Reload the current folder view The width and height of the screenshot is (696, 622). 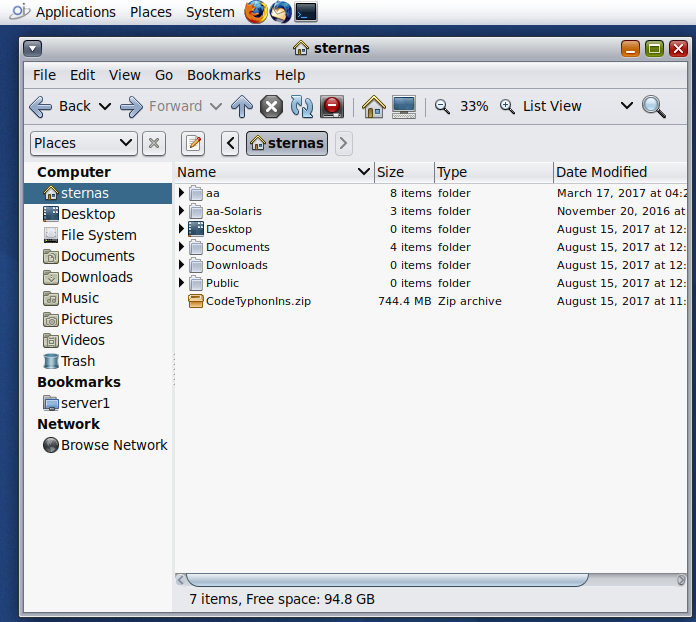301,107
